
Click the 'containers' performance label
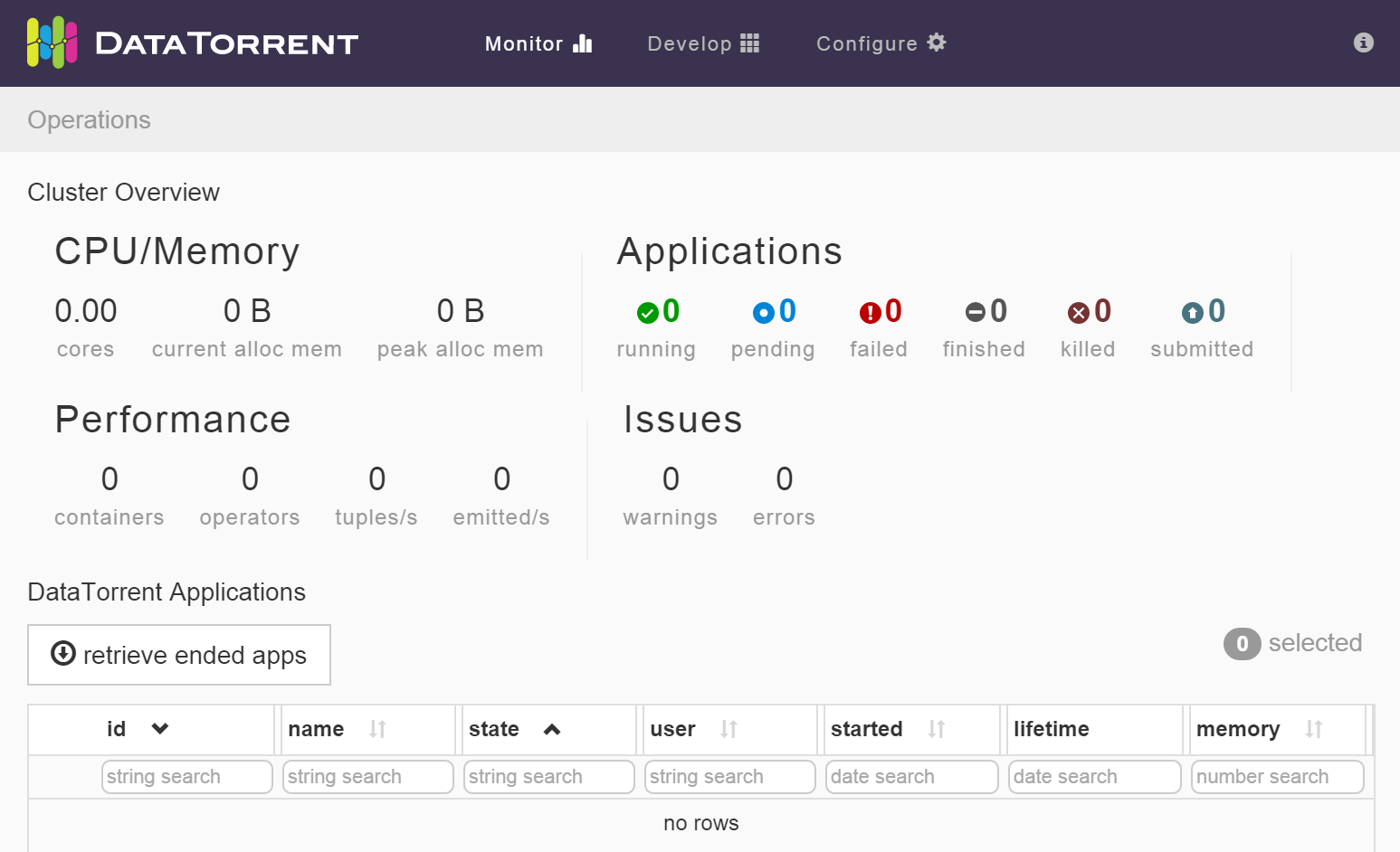tap(110, 517)
